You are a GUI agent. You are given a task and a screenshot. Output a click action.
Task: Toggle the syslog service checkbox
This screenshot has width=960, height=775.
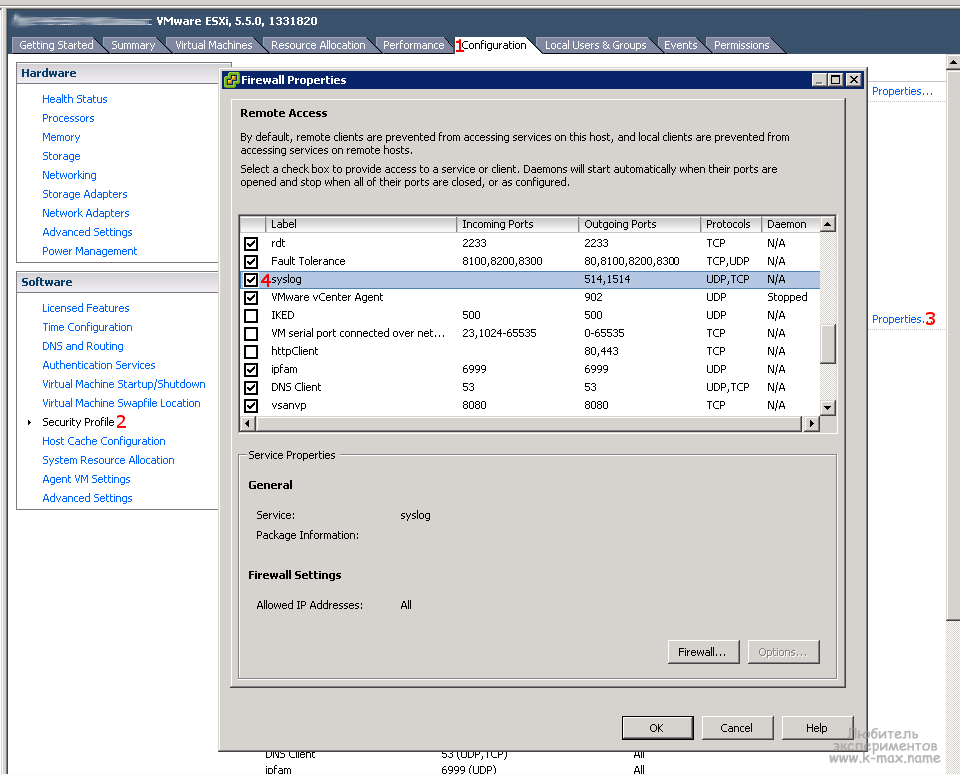click(251, 280)
